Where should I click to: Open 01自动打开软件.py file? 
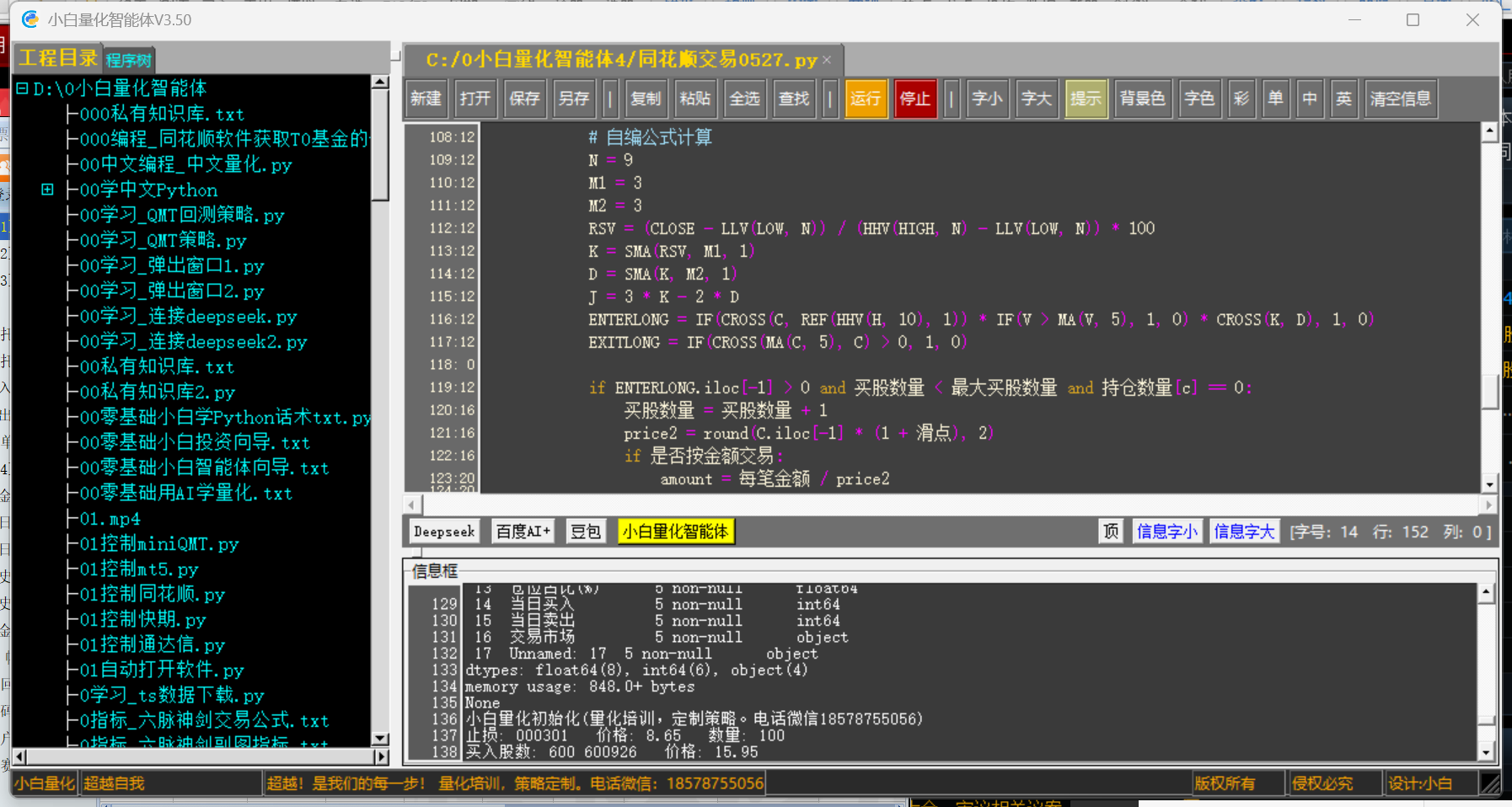point(162,670)
